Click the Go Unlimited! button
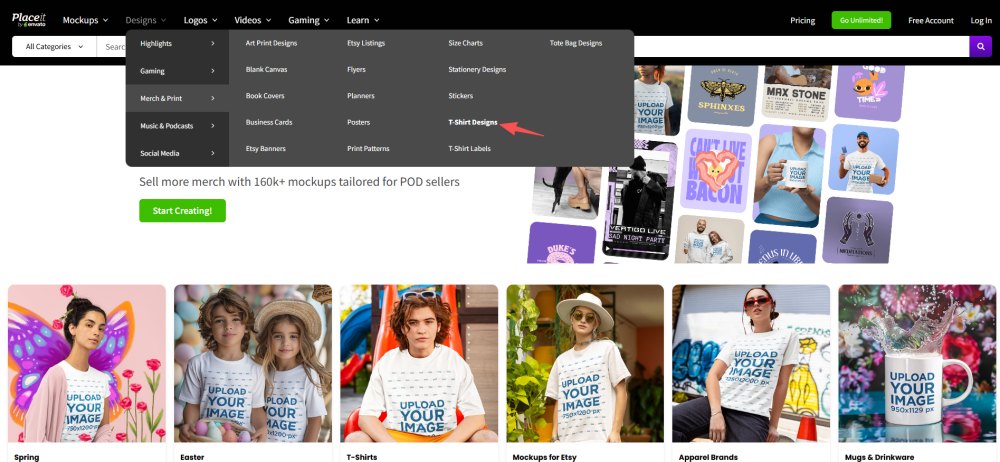Viewport: 1000px width, 462px height. tap(860, 20)
